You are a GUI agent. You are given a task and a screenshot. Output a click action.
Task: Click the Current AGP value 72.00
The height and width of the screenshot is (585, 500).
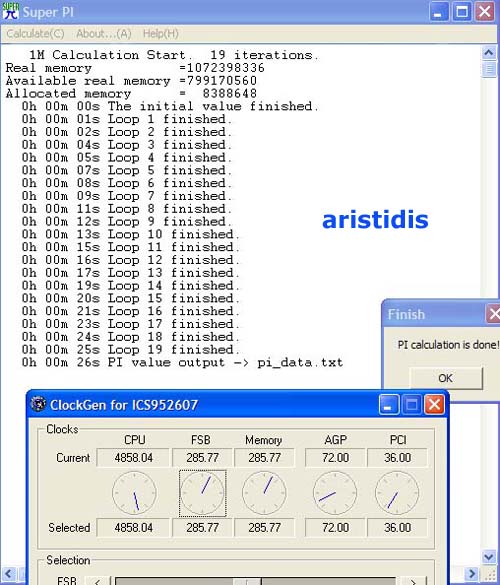[335, 458]
